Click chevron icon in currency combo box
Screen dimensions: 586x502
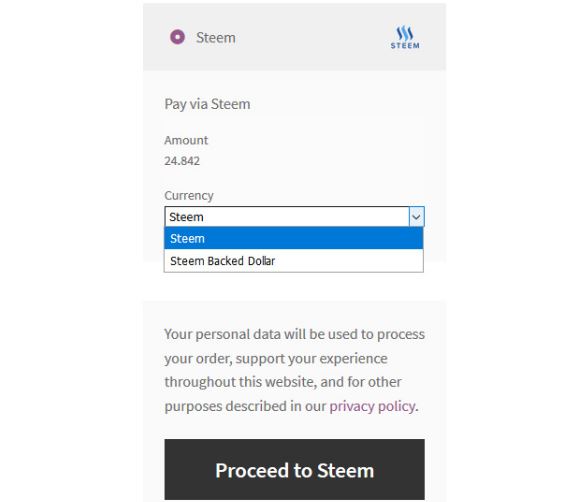[416, 217]
